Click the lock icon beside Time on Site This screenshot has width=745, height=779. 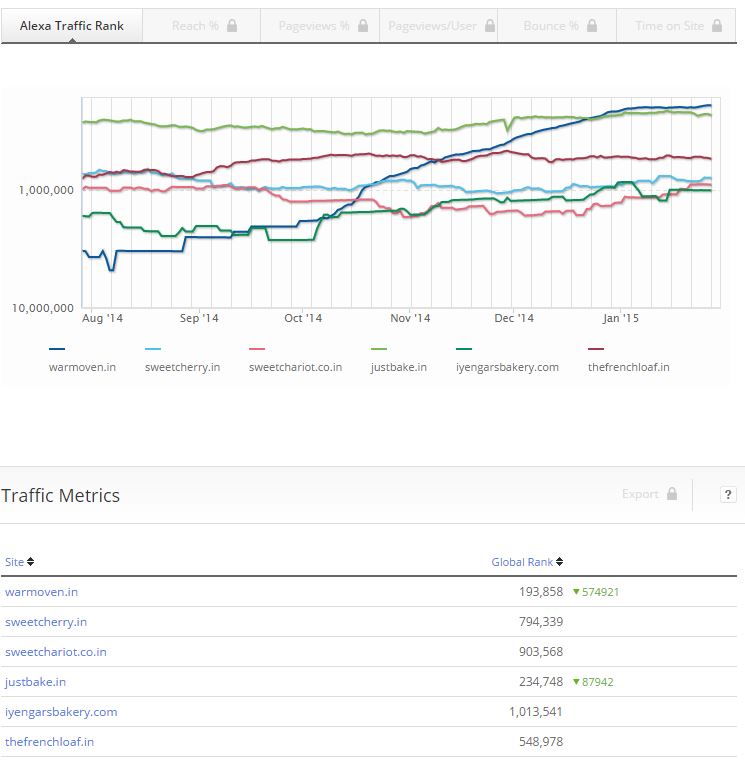[717, 25]
